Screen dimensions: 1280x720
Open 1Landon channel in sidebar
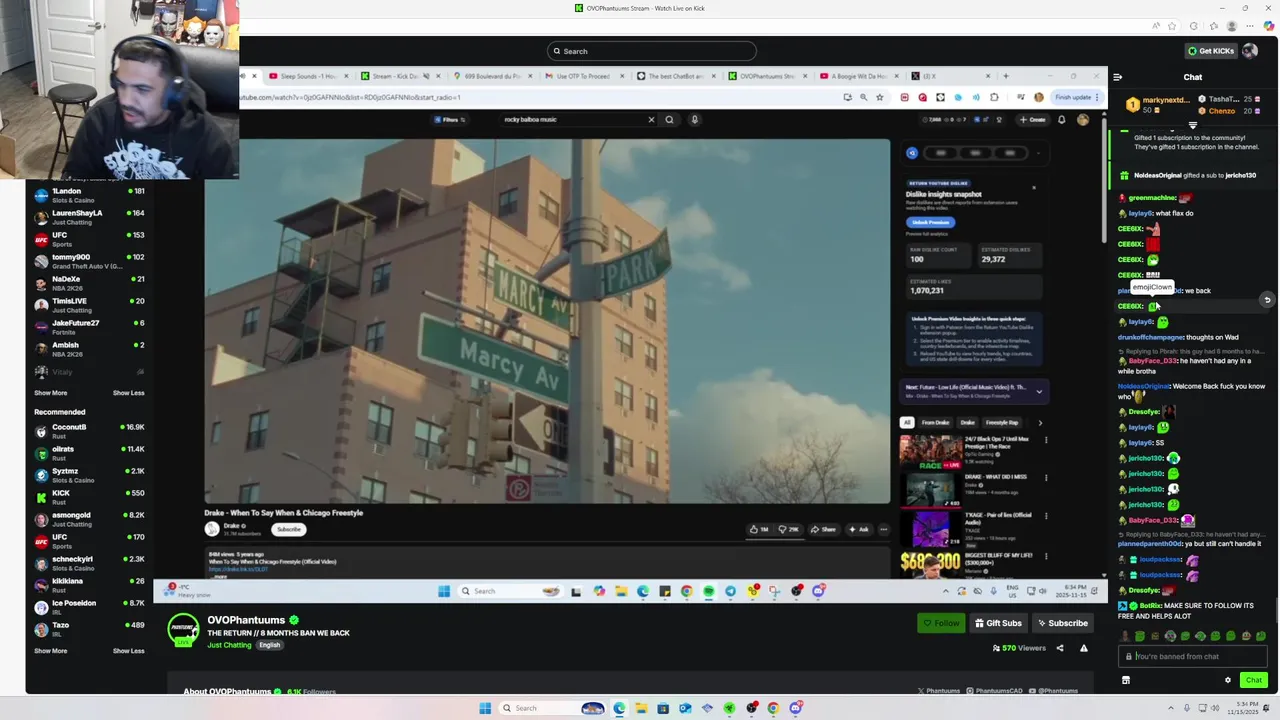90,195
